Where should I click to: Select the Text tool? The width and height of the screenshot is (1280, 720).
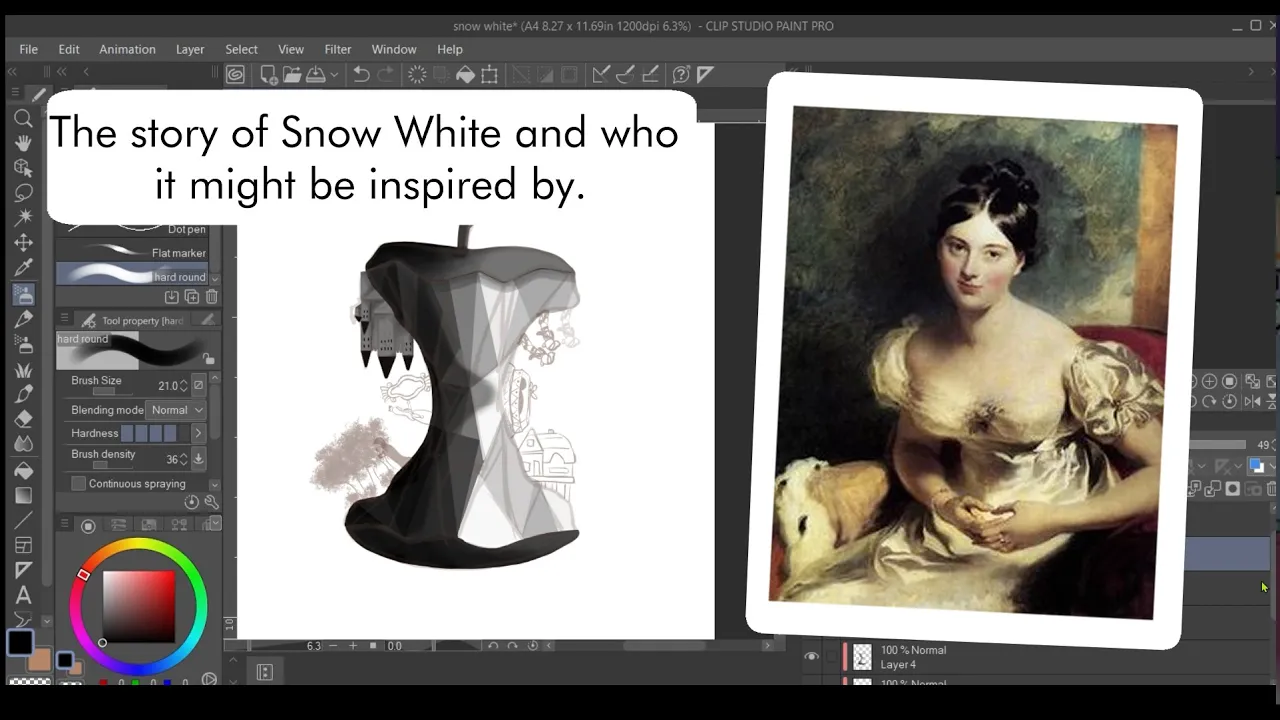(23, 596)
